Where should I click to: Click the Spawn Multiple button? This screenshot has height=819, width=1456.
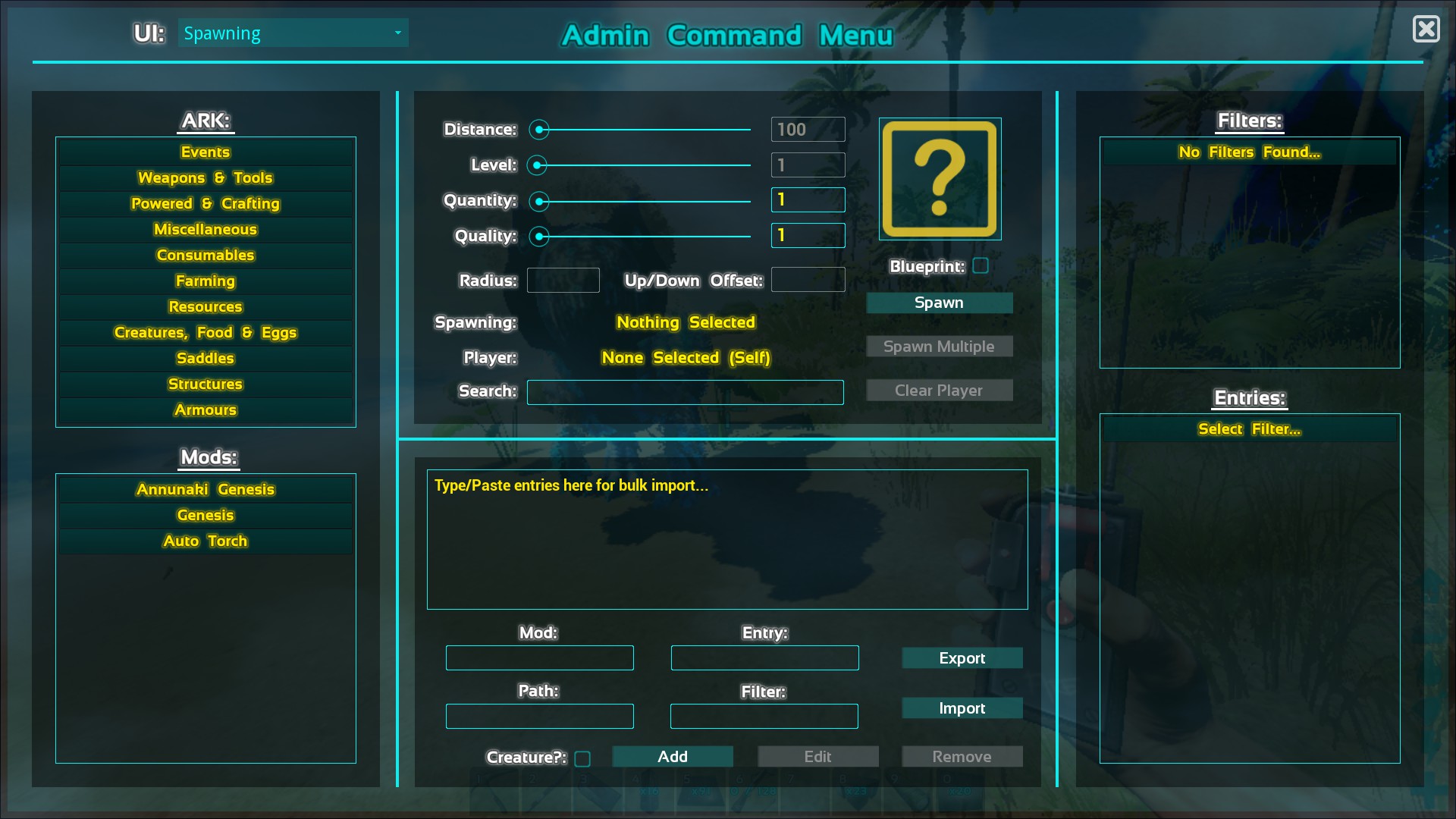click(938, 346)
